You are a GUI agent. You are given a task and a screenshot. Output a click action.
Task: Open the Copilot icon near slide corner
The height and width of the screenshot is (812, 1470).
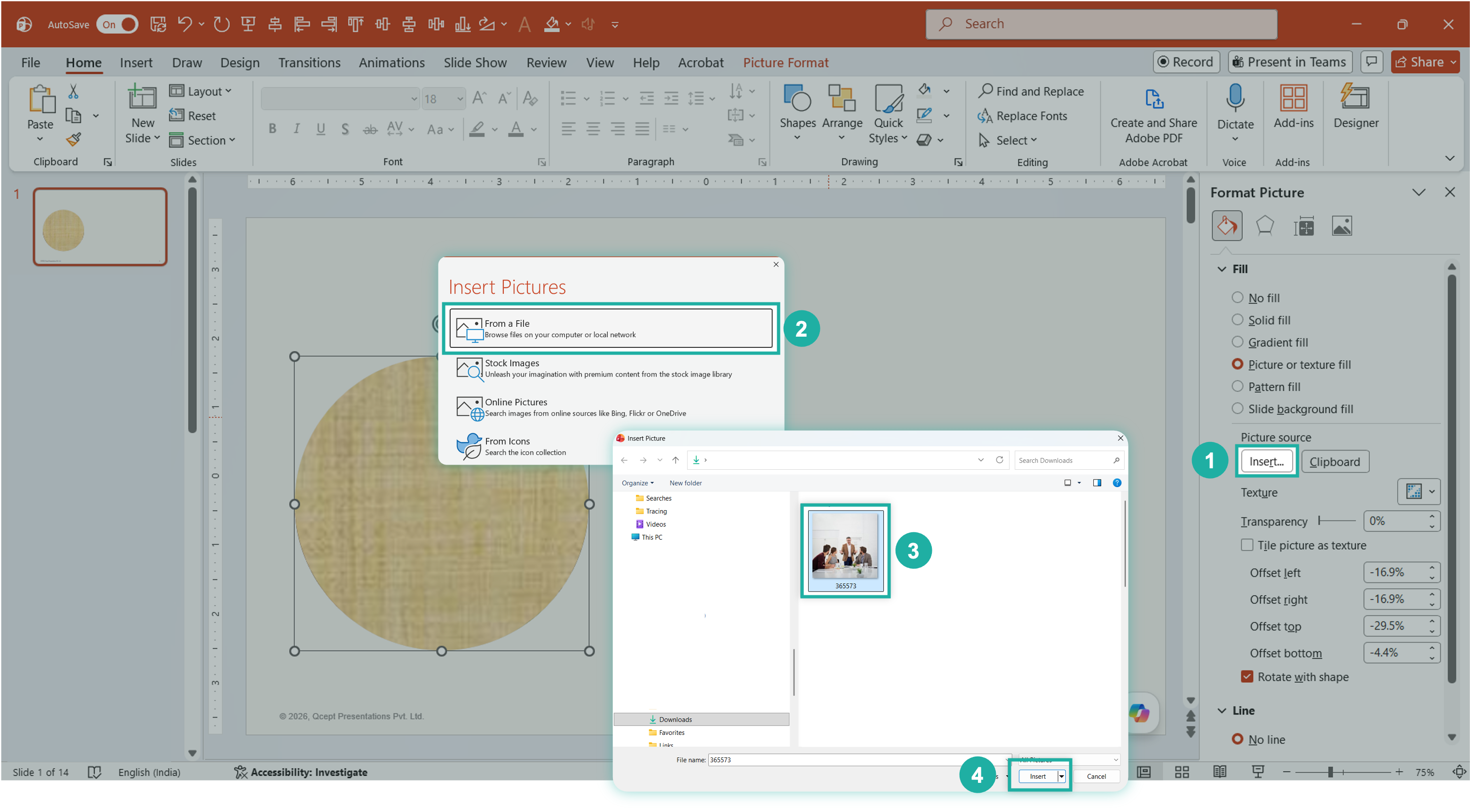pos(1139,713)
